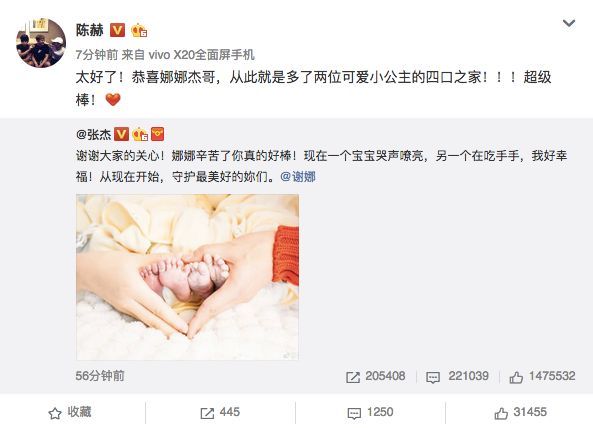
Task: Click 张杰's orange V verified badge
Action: coord(121,134)
